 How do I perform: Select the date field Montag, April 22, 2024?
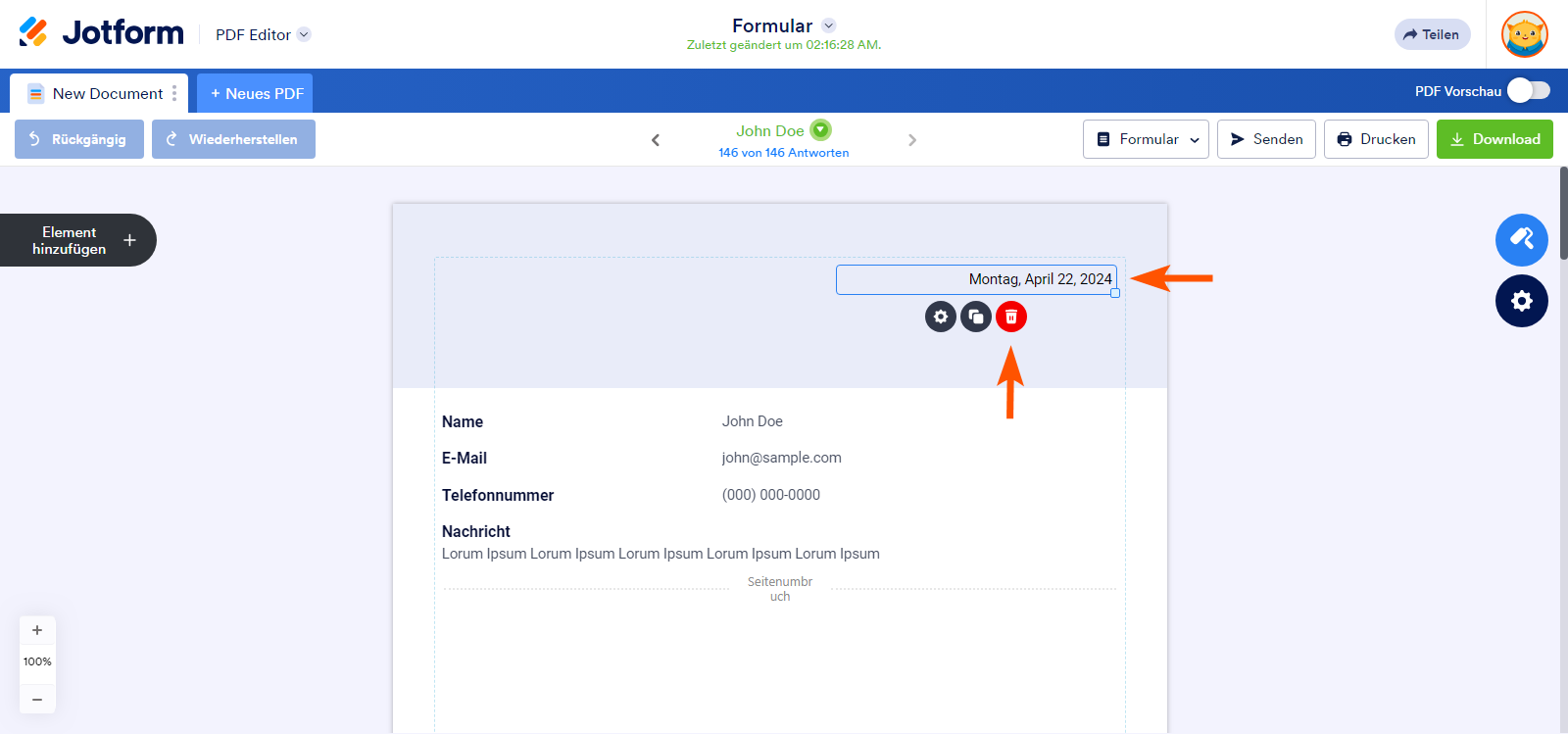click(976, 279)
